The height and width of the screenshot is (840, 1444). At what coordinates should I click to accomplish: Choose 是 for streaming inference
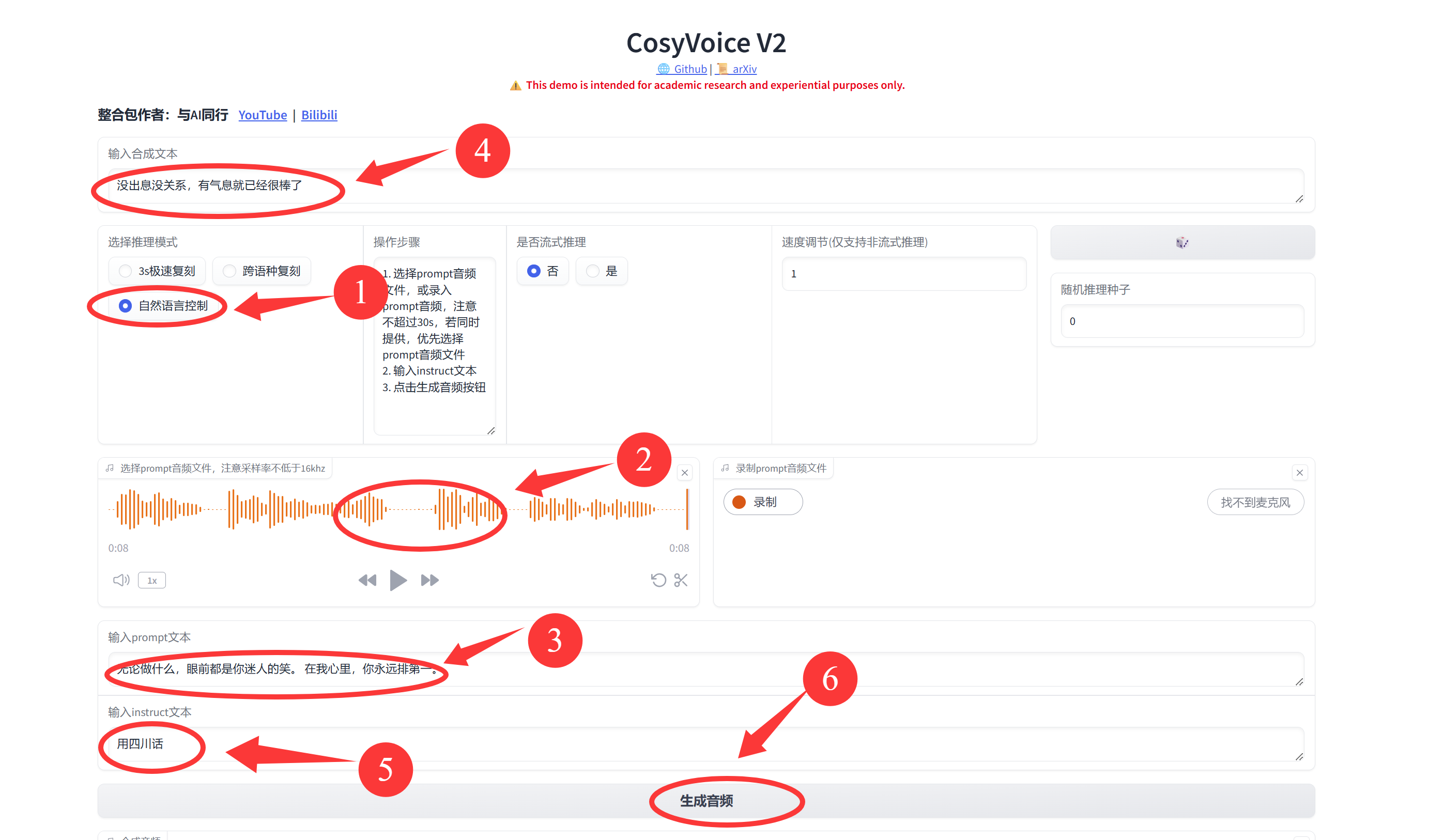point(602,271)
